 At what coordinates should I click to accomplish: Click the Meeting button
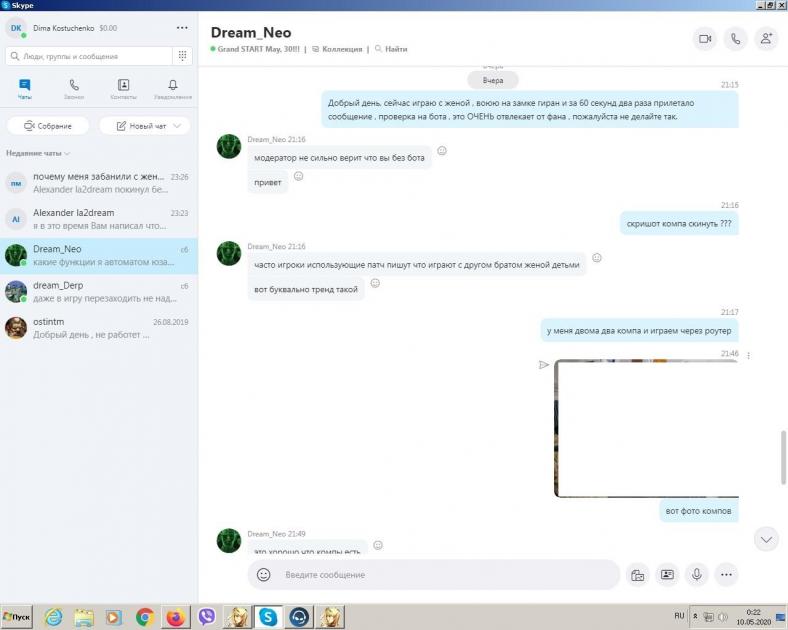48,126
